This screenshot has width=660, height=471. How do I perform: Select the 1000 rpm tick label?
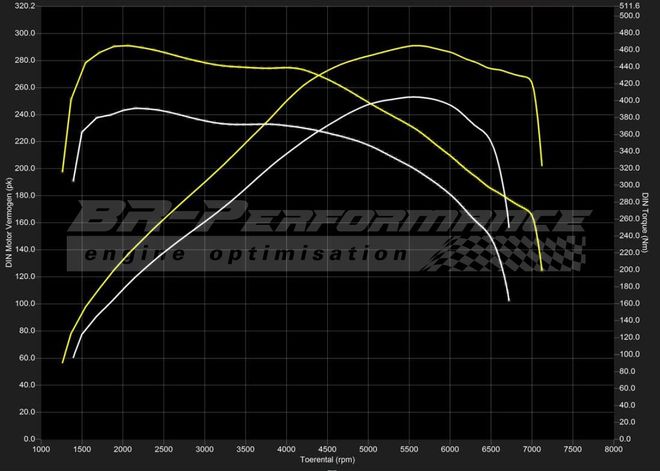pyautogui.click(x=42, y=449)
